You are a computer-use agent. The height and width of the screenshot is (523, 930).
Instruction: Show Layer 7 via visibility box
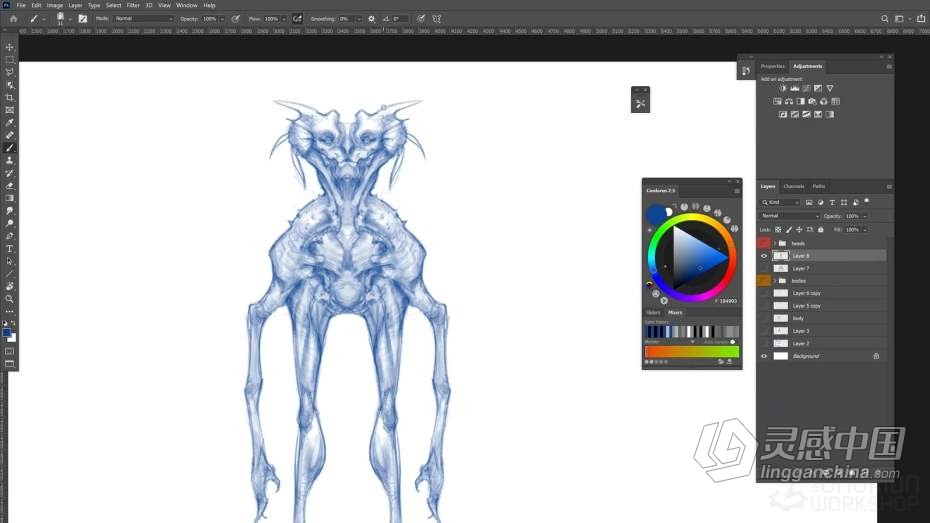(764, 269)
